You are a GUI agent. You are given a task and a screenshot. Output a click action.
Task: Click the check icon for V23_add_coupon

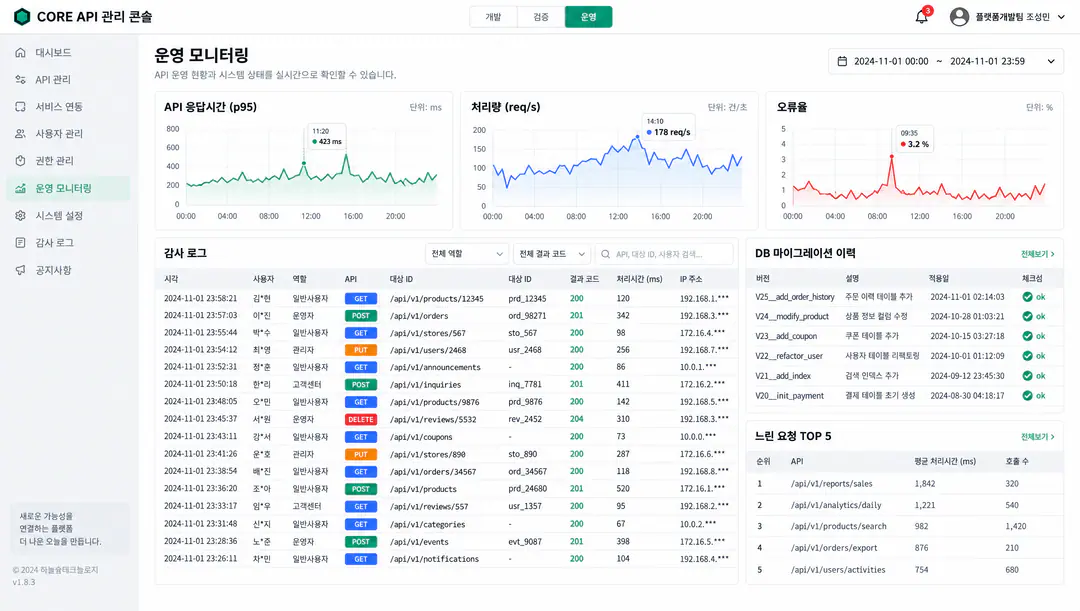coord(1028,336)
